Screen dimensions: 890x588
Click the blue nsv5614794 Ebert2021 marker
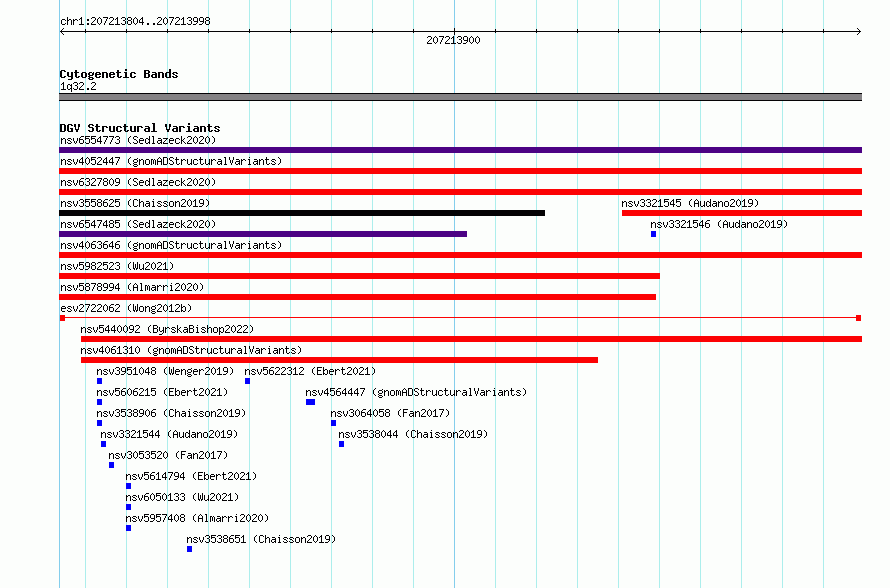128,486
